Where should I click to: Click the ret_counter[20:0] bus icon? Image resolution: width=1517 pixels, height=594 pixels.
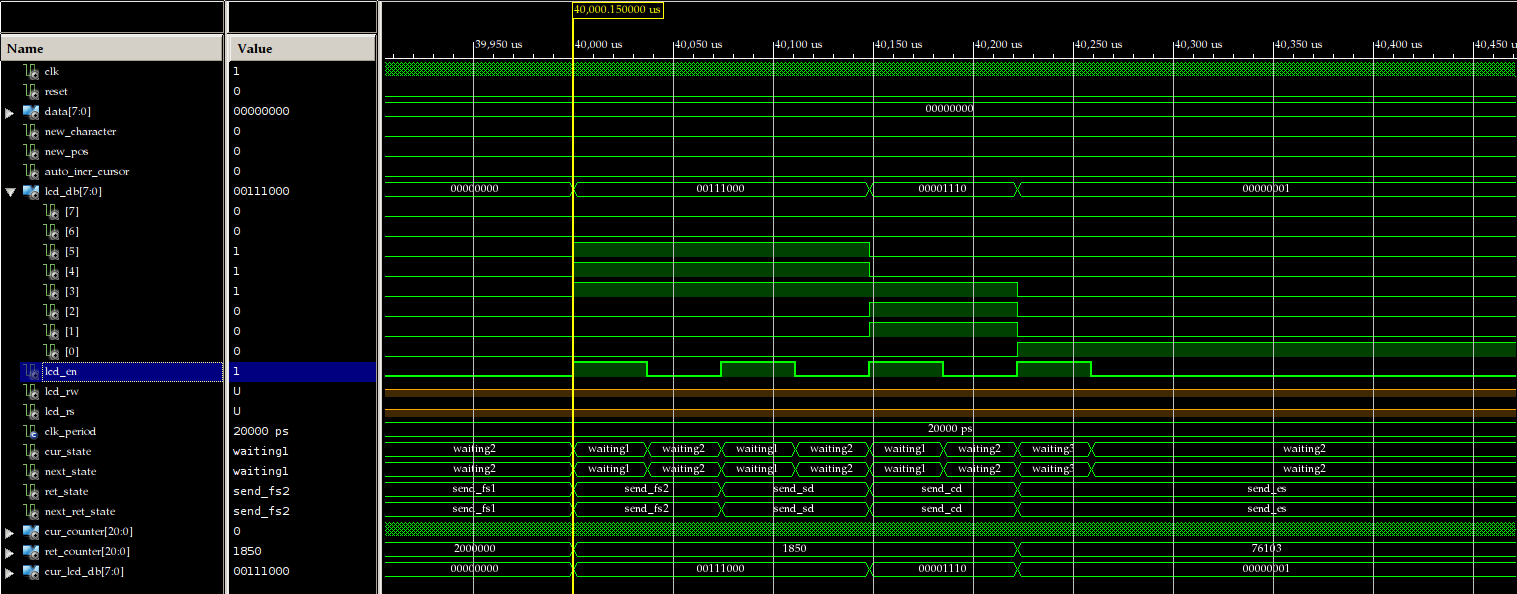[30, 551]
